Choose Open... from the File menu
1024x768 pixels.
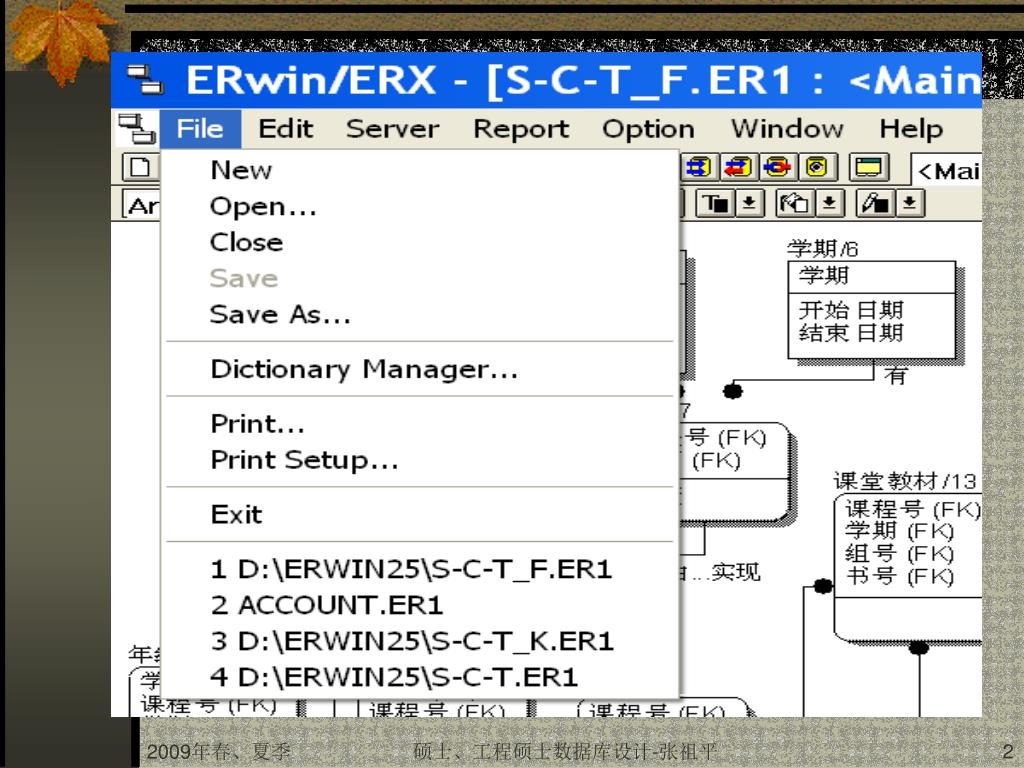(419, 206)
